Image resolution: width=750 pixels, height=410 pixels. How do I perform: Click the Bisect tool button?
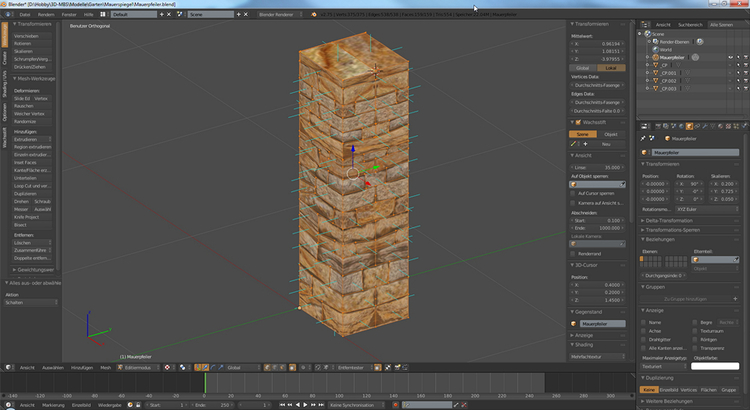[x=32, y=225]
